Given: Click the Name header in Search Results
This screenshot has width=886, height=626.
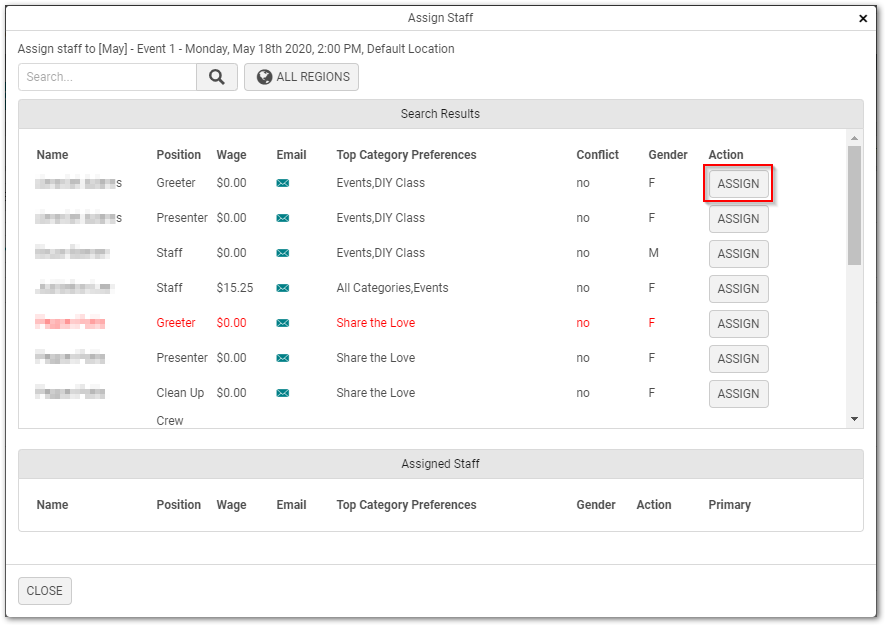Looking at the screenshot, I should pyautogui.click(x=53, y=155).
